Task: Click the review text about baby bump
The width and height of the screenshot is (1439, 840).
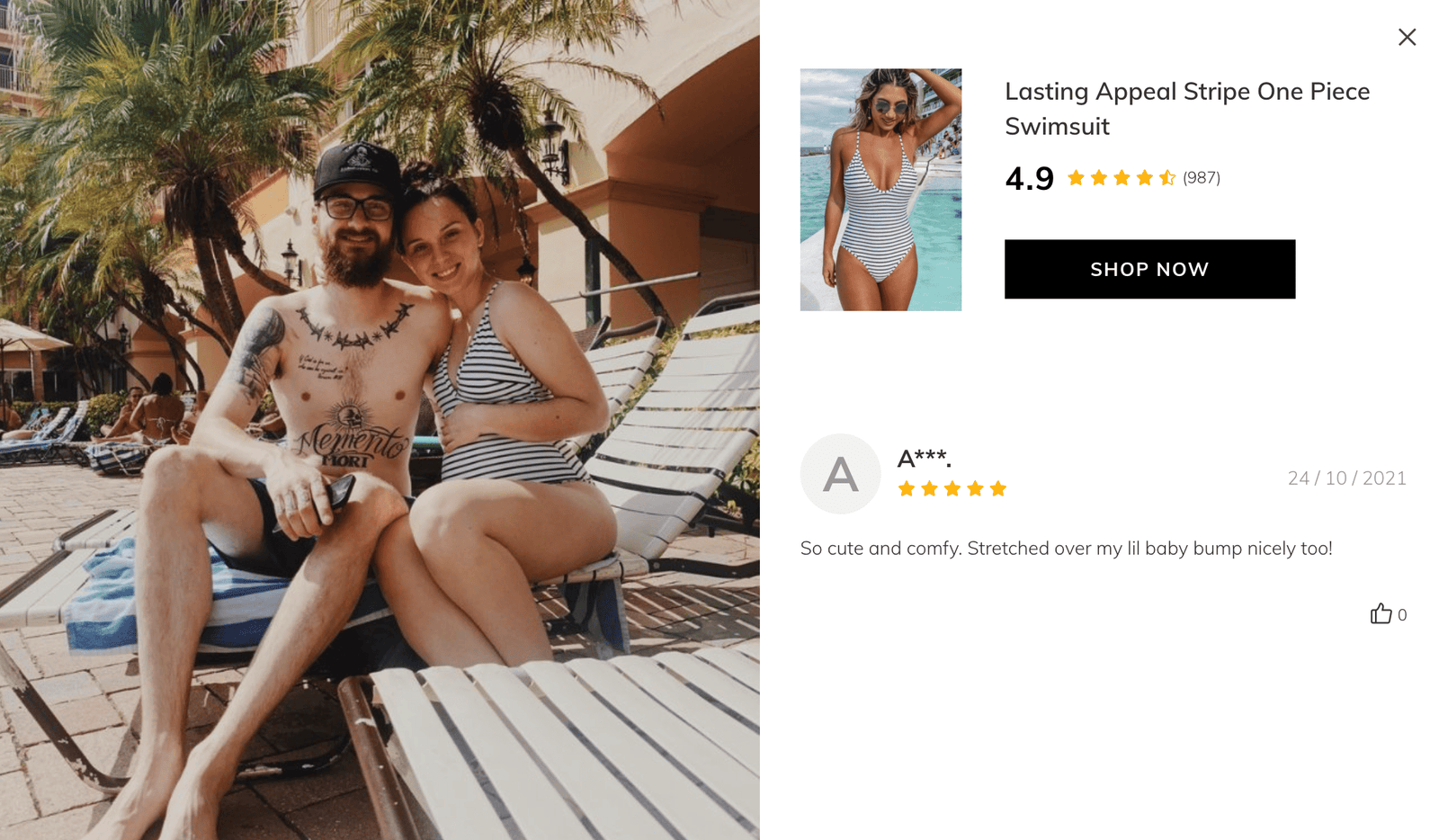Action: pos(1066,549)
